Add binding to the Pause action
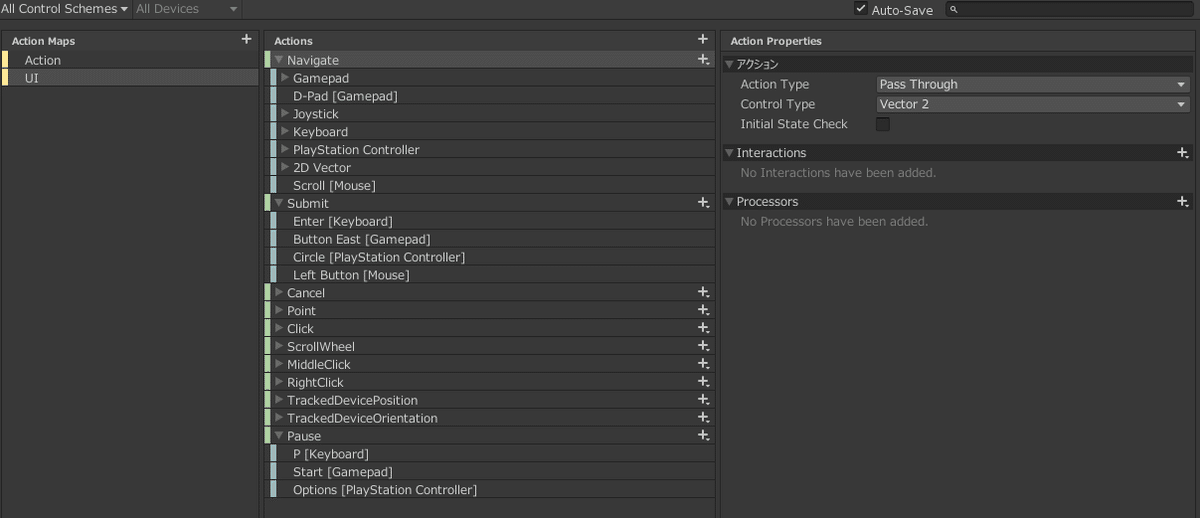The width and height of the screenshot is (1200, 518). [x=703, y=436]
